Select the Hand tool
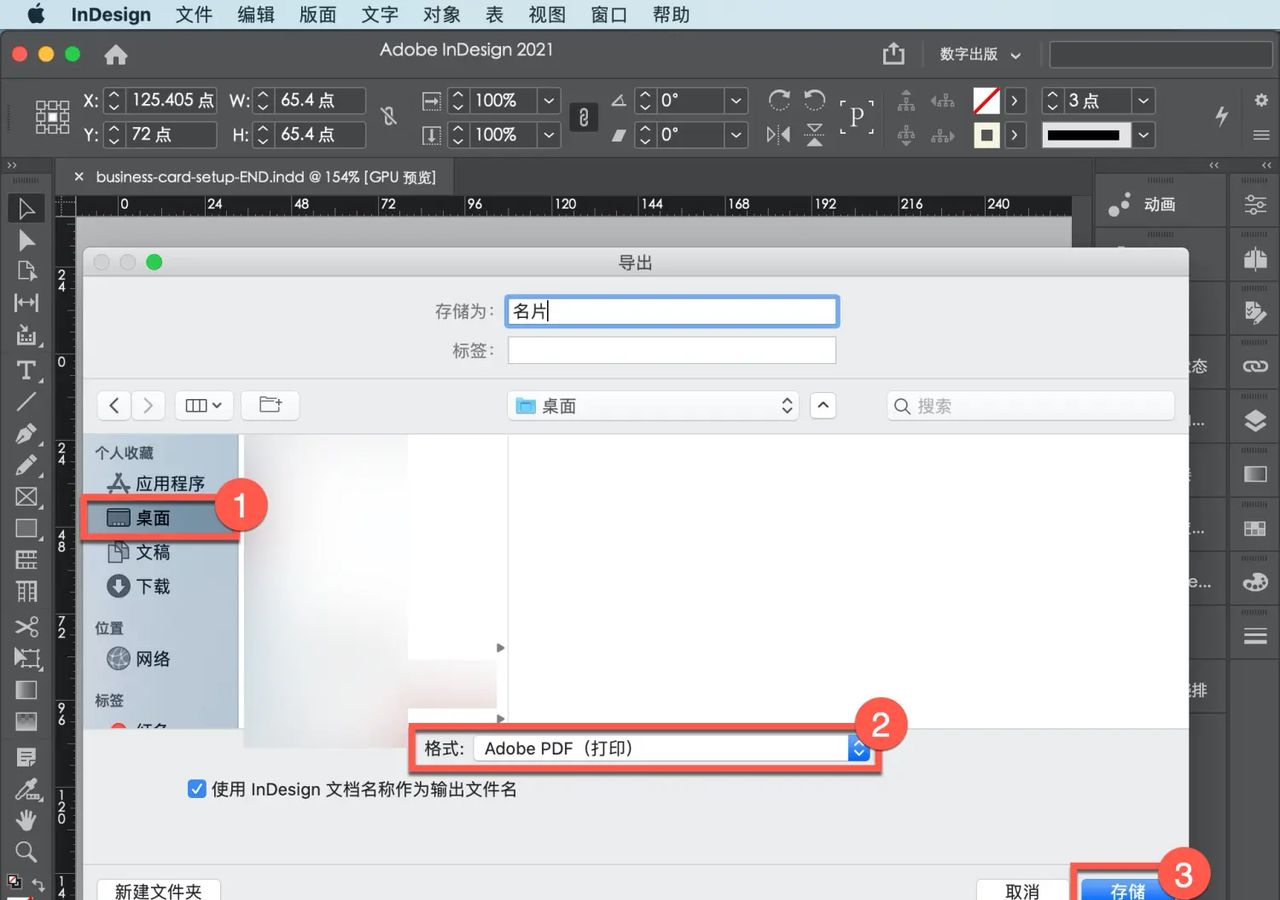 coord(26,820)
